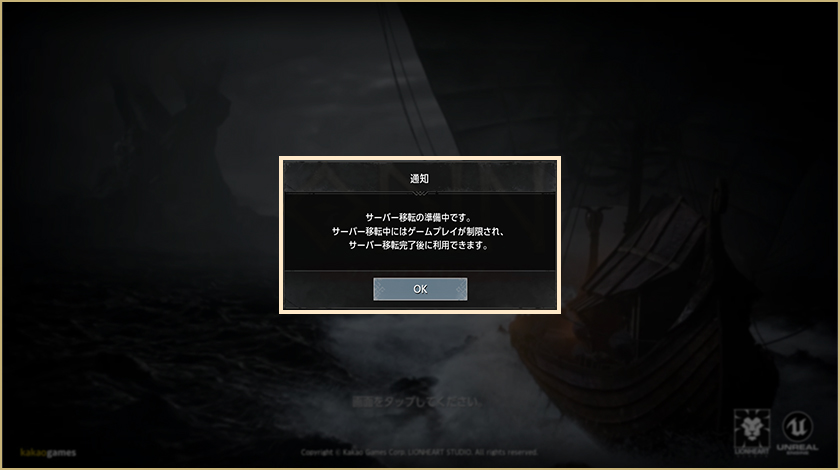
Task: Open the kakaogames logo
Action: click(x=48, y=453)
